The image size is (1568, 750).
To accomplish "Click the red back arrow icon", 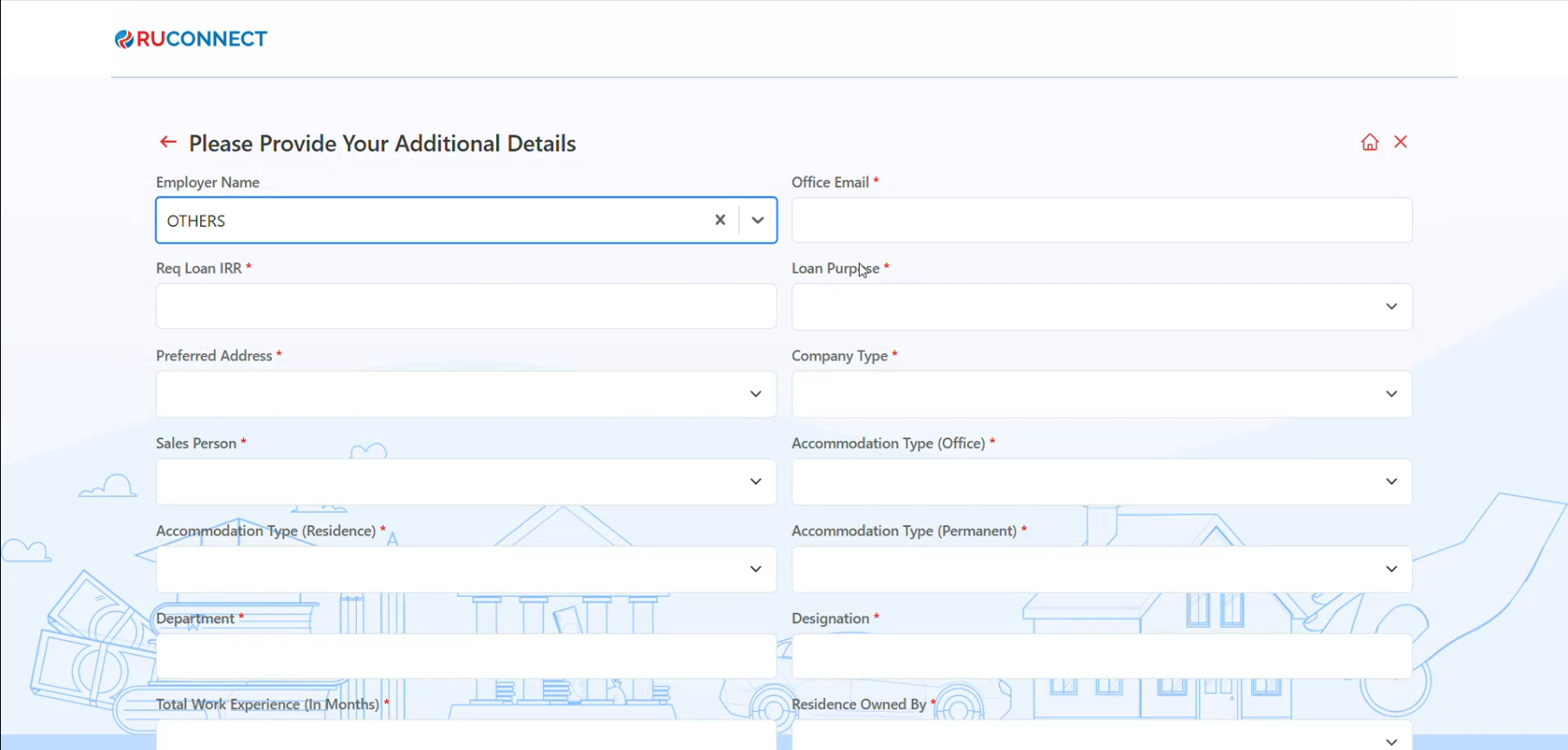I will point(168,142).
